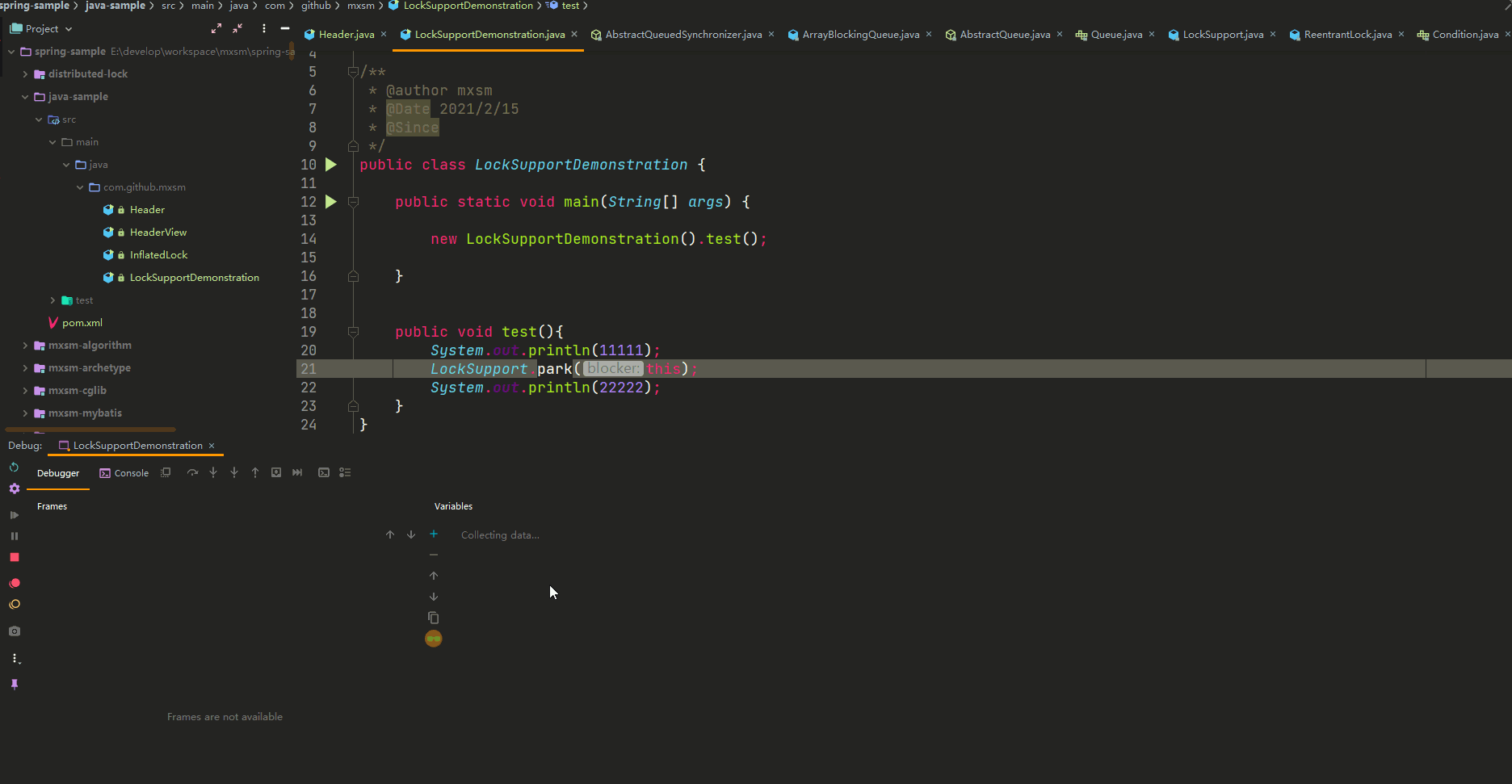Click test method breadcrumb
1512x784 pixels.
click(570, 6)
